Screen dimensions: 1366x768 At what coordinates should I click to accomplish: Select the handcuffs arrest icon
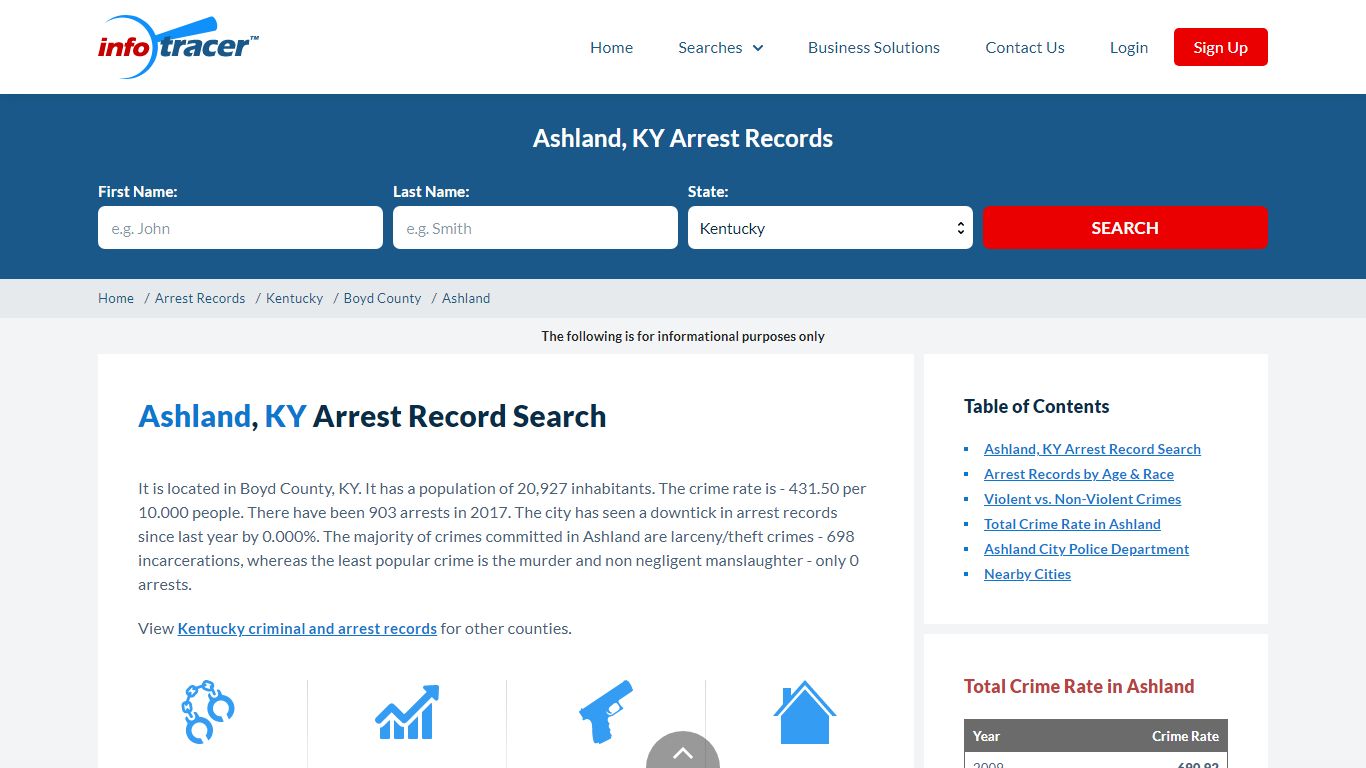(x=208, y=712)
